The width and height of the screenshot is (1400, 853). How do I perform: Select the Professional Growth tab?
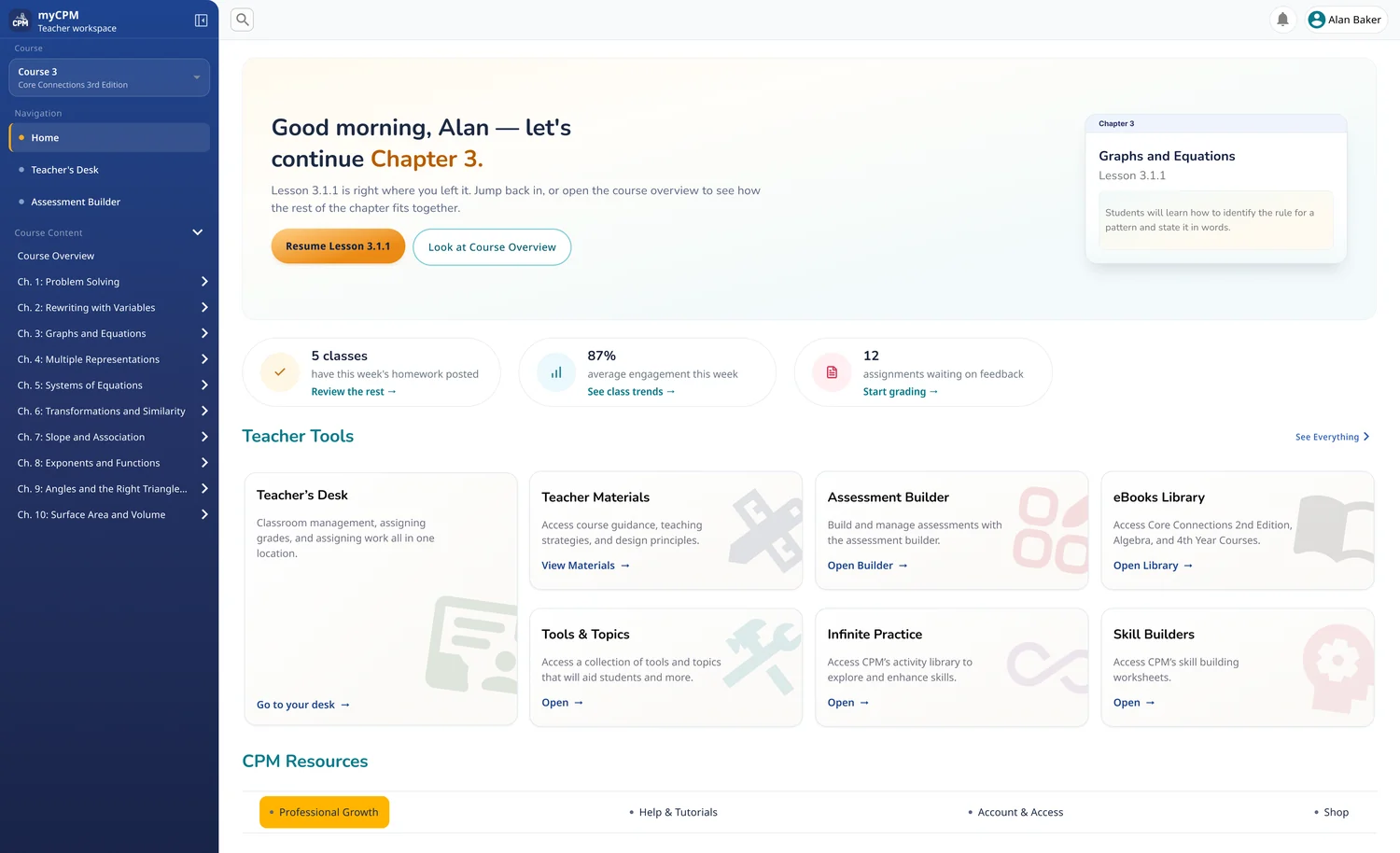(324, 812)
